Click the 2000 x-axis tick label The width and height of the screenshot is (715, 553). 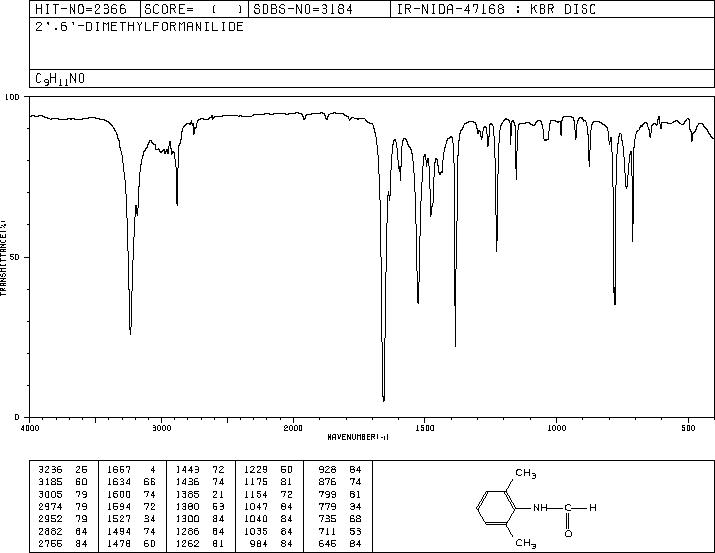(x=293, y=428)
